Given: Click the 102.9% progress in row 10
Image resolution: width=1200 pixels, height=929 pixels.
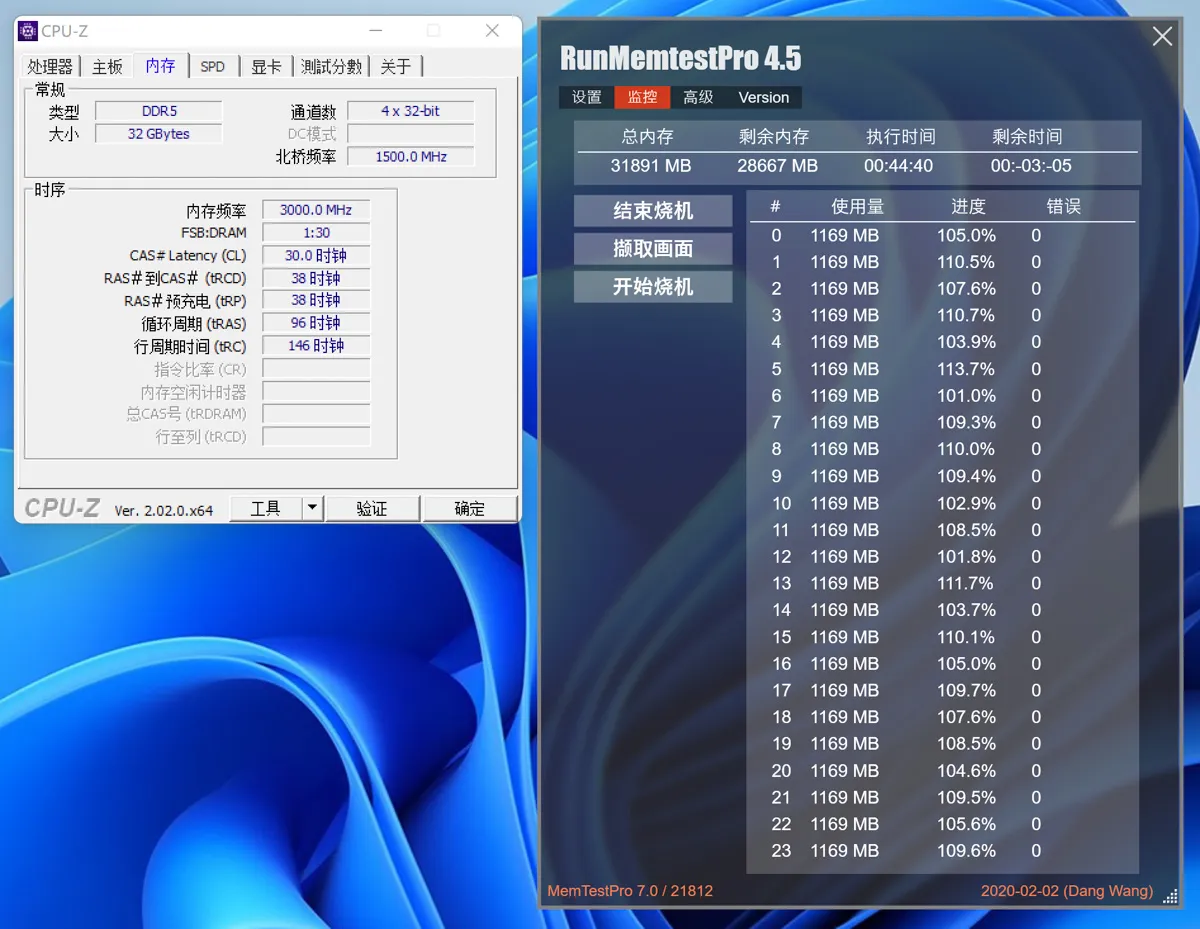Looking at the screenshot, I should coord(966,503).
